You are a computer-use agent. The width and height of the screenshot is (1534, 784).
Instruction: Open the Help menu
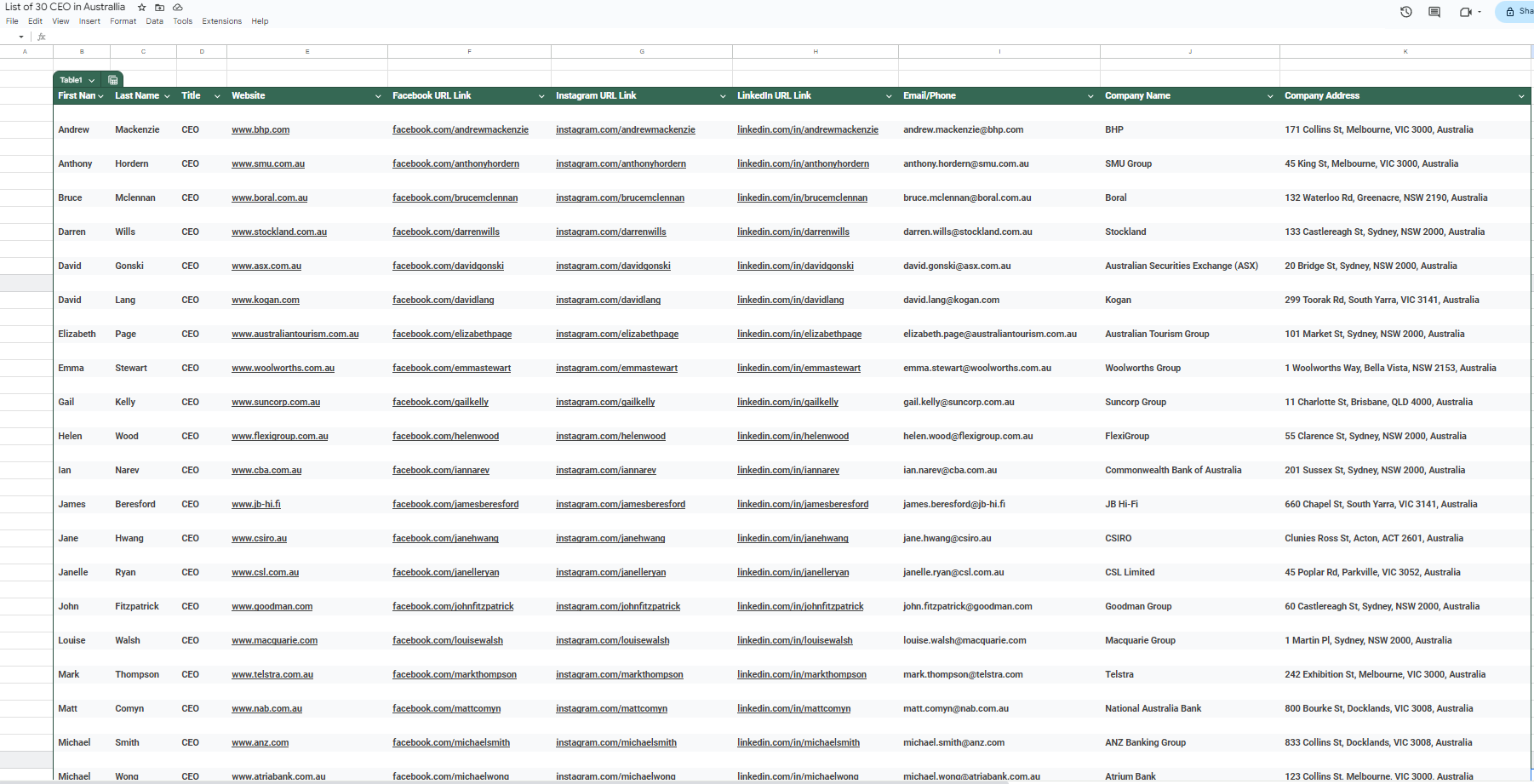tap(260, 21)
